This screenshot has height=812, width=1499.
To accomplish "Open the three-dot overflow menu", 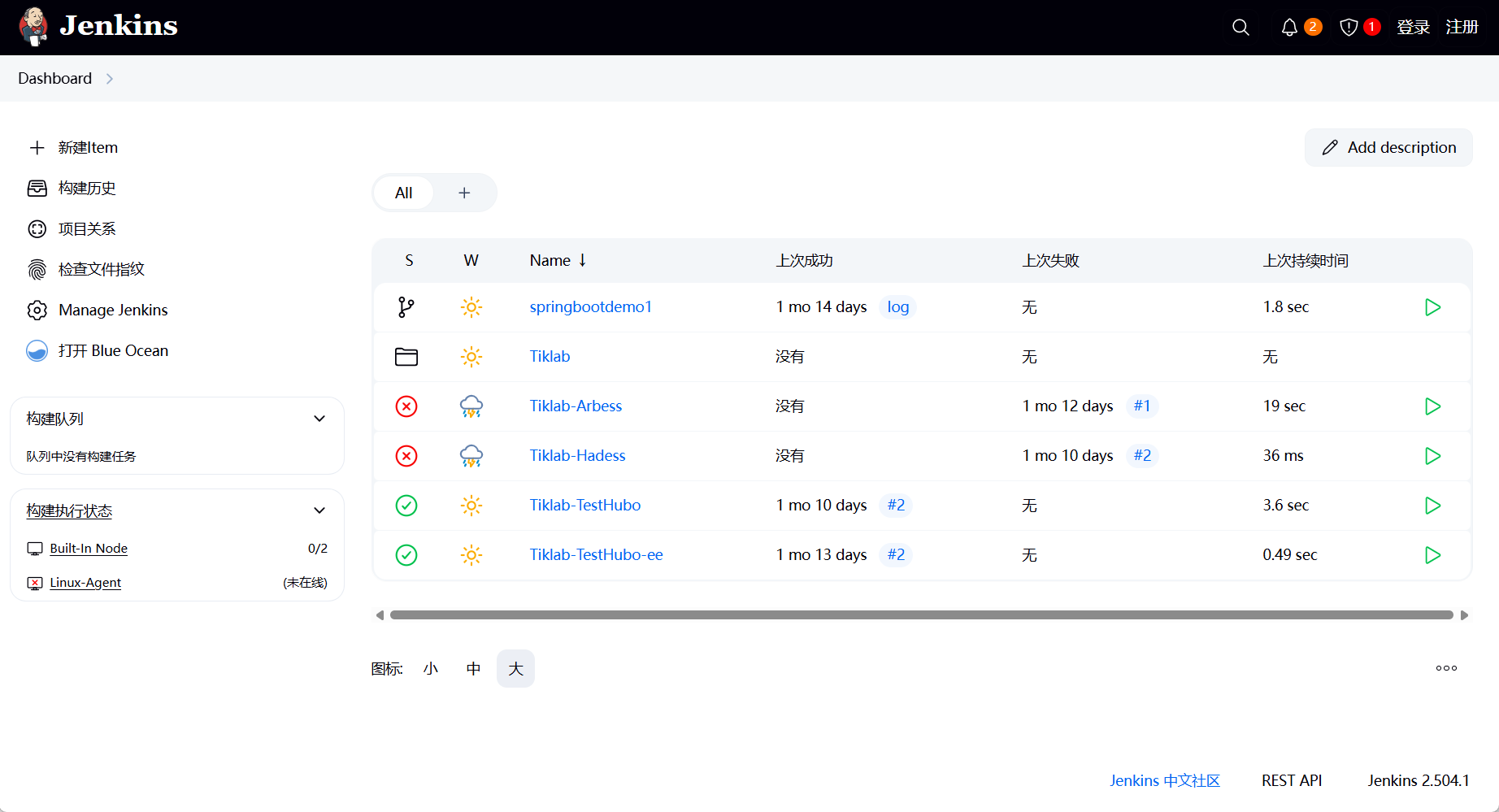I will tap(1446, 668).
